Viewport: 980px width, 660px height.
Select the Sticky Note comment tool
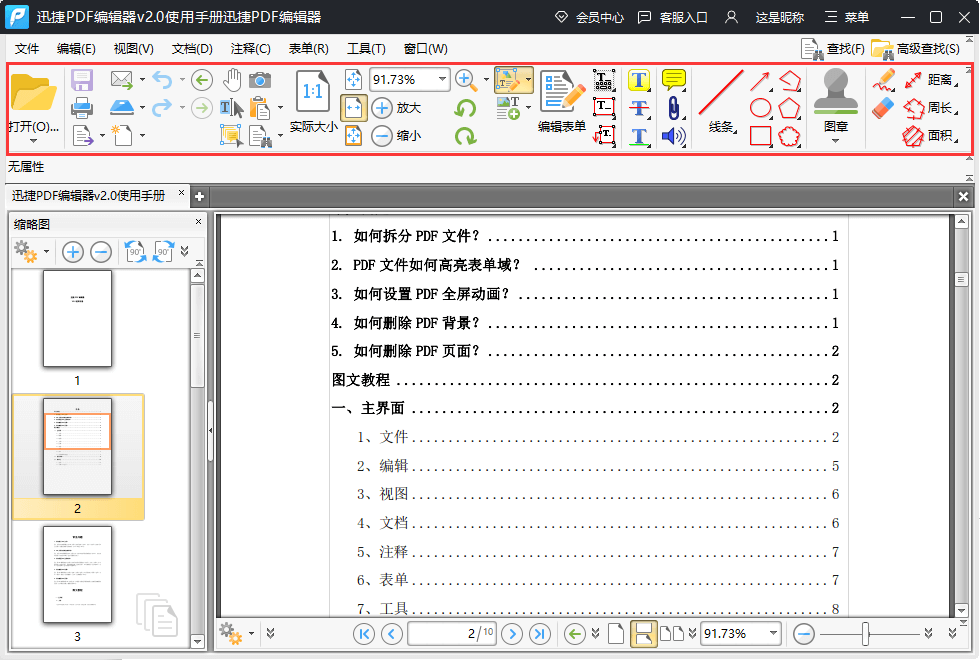[674, 79]
